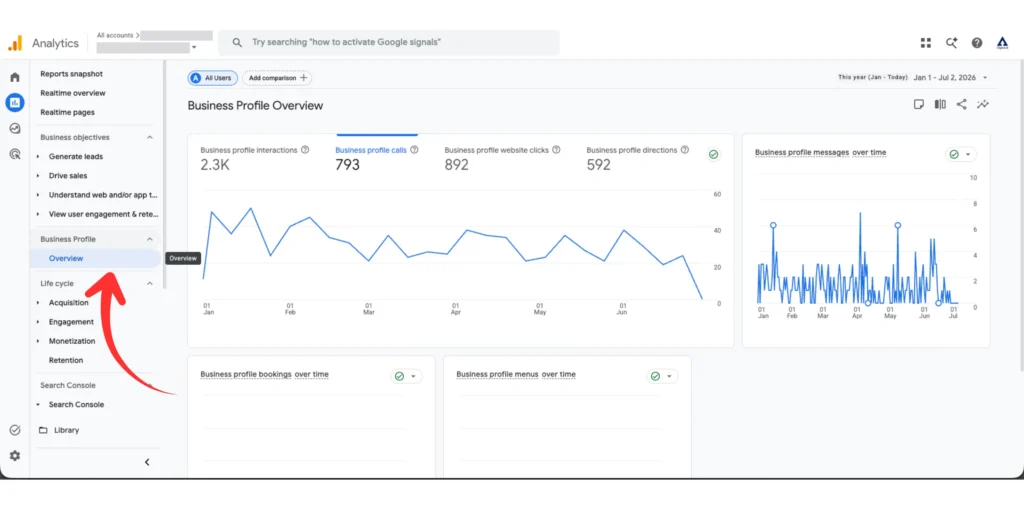
Task: Expand Drive sales in sidebar
Action: [x=38, y=176]
